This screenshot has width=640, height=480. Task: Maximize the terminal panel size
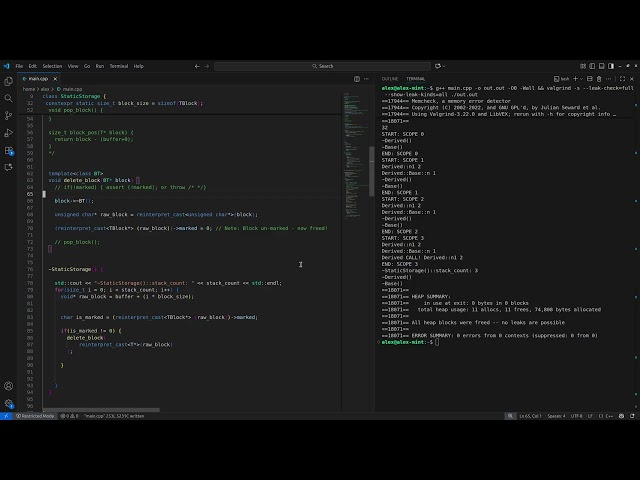pos(622,79)
